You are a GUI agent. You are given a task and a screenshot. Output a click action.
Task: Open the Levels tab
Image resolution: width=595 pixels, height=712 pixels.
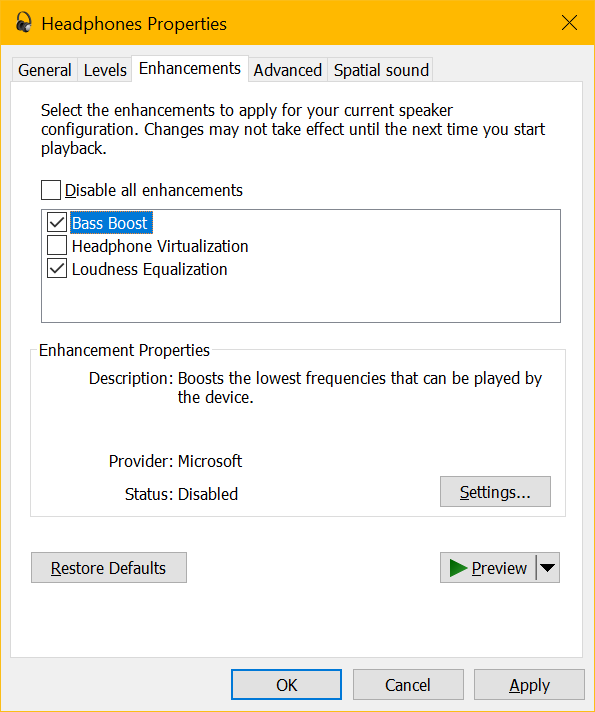(105, 70)
